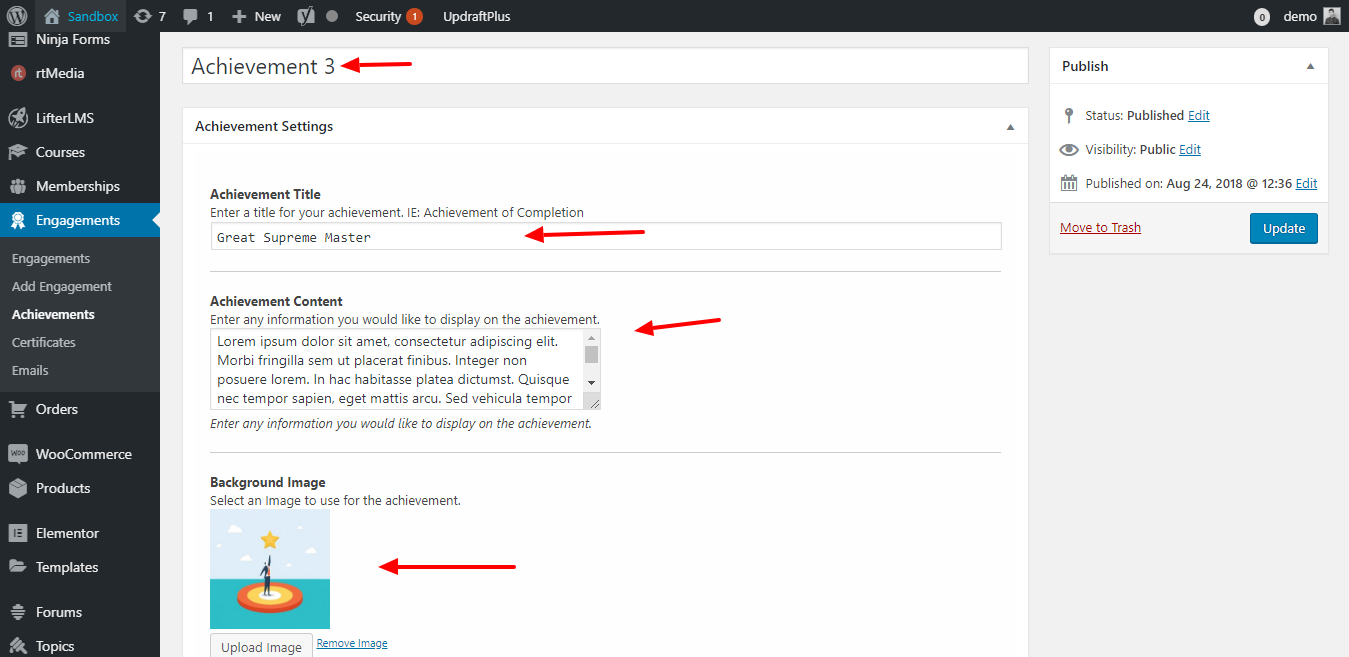This screenshot has height=657, width=1349.
Task: Click the Update button
Action: (x=1284, y=228)
